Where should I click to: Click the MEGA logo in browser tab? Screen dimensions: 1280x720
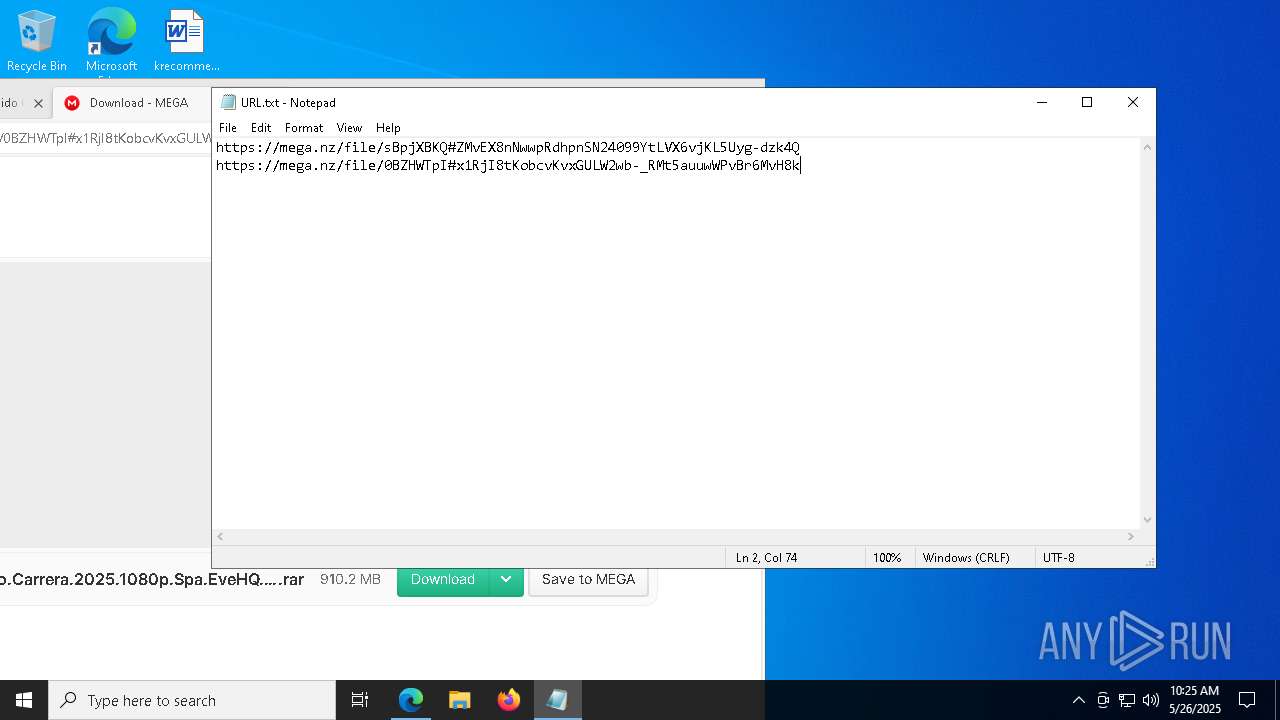point(72,103)
